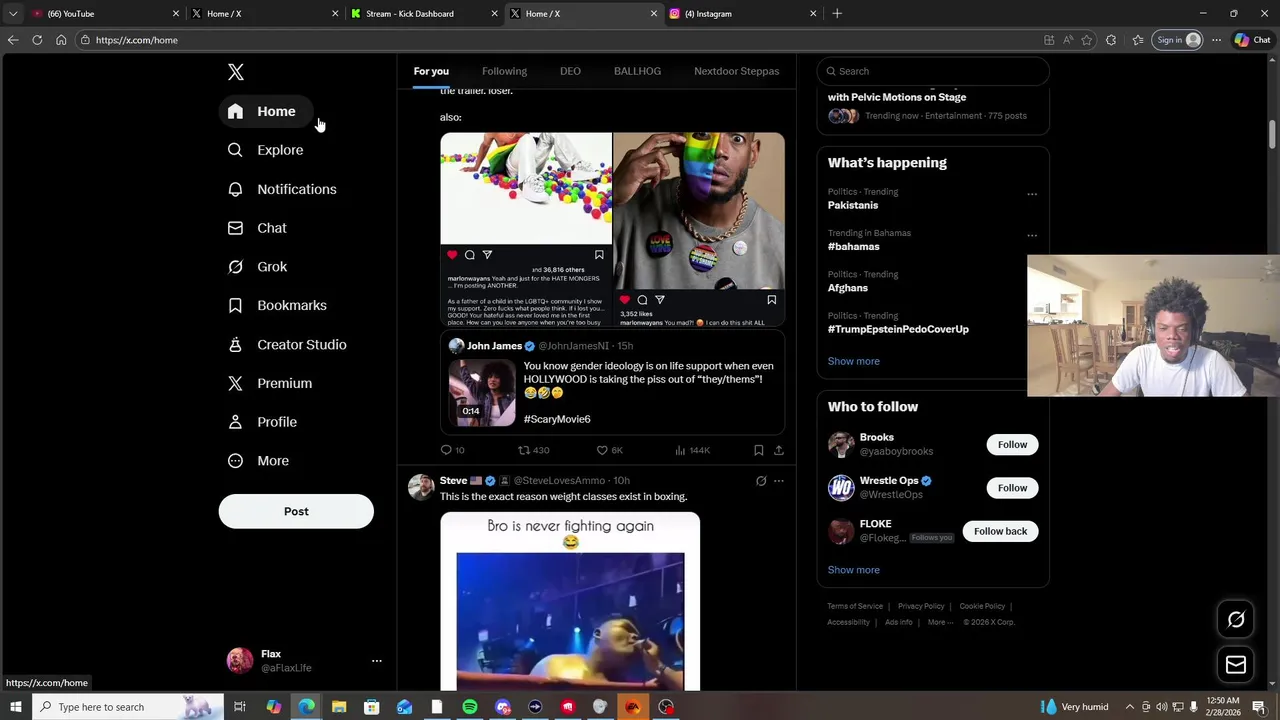The height and width of the screenshot is (720, 1280).
Task: Select the BALLHOG tab
Action: pos(637,71)
